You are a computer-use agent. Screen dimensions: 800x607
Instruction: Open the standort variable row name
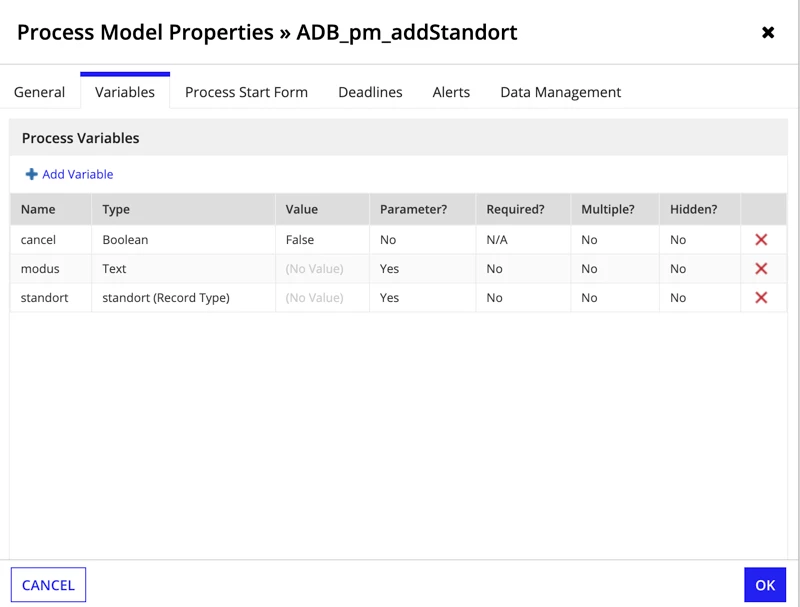pos(44,298)
